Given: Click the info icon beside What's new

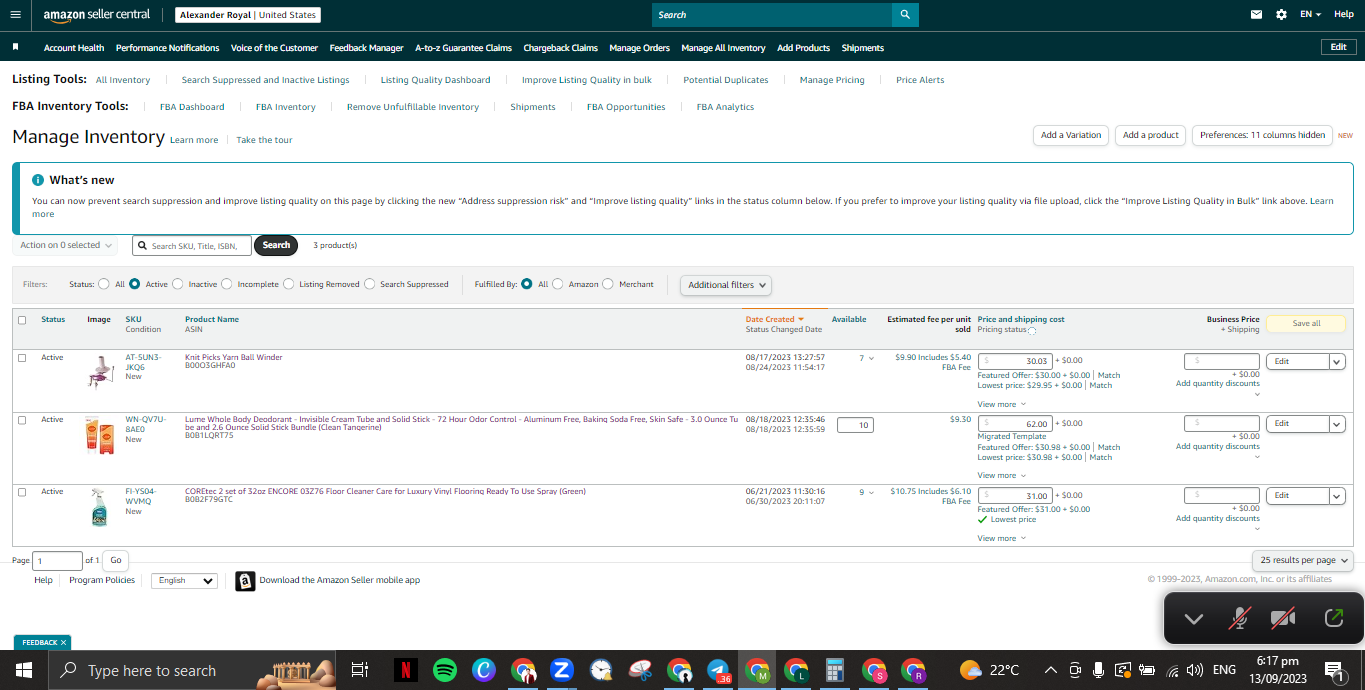Looking at the screenshot, I should pyautogui.click(x=38, y=180).
